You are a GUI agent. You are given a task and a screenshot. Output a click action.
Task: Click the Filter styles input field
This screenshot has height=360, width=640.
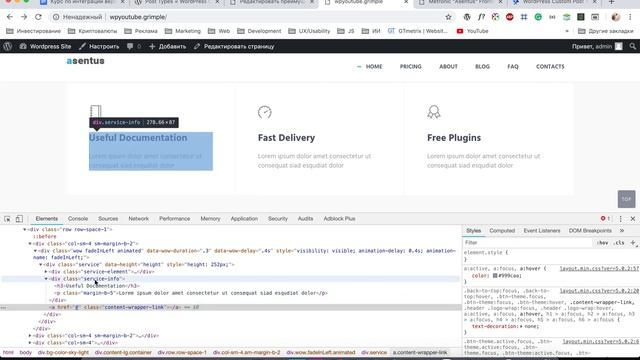pyautogui.click(x=528, y=242)
